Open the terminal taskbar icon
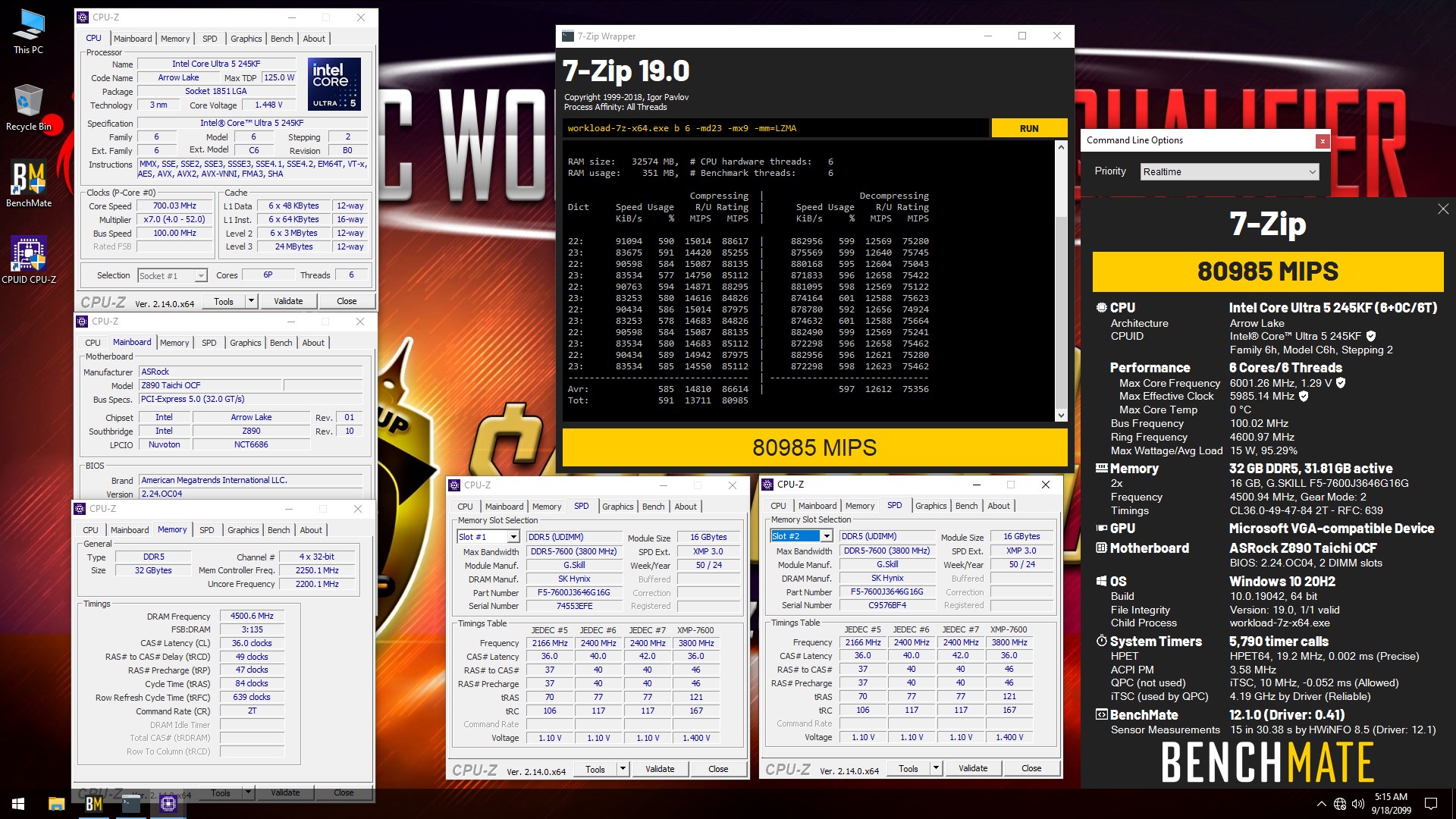The image size is (1456, 819). click(x=131, y=804)
